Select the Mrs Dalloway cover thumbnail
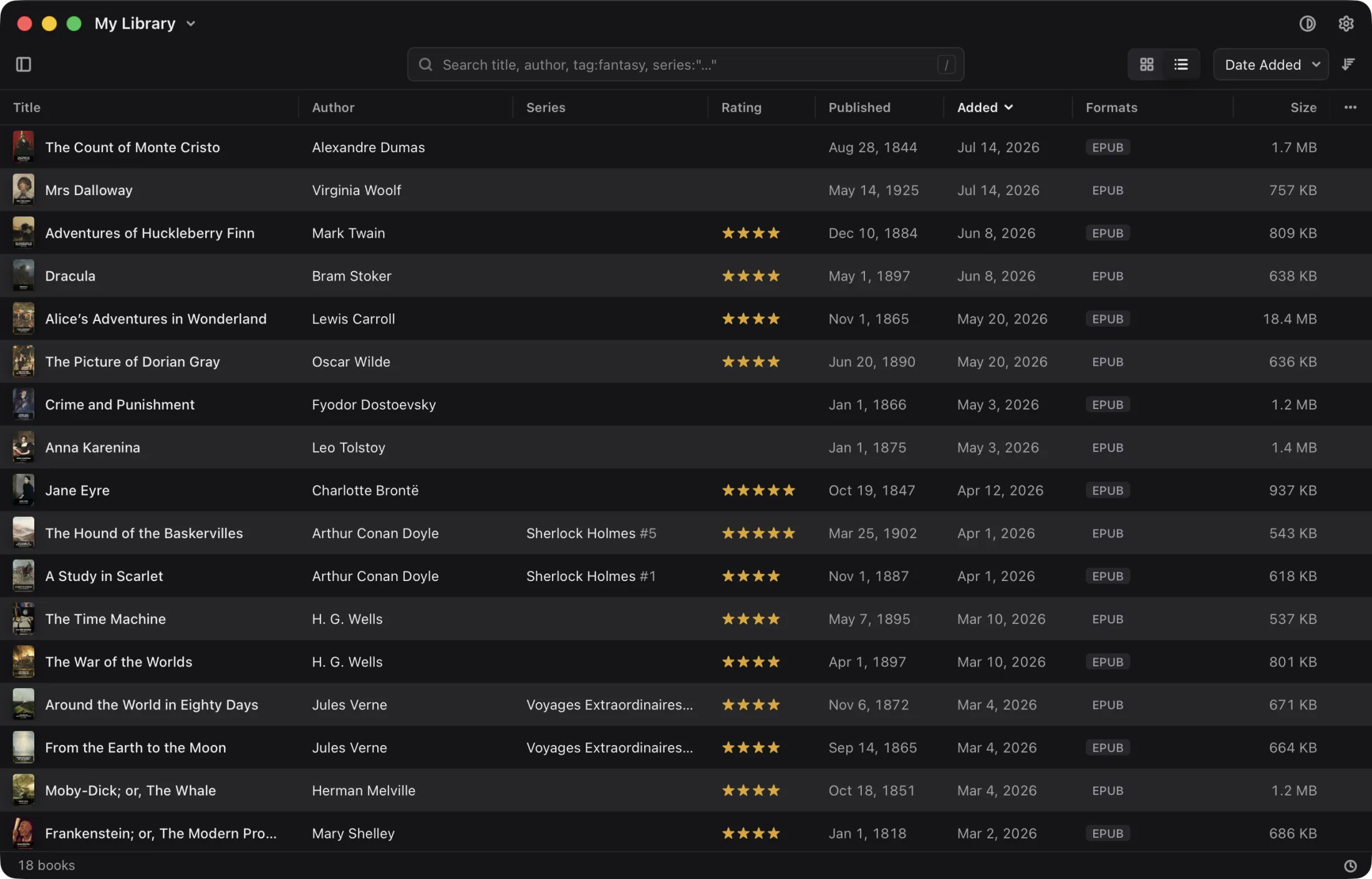 24,190
